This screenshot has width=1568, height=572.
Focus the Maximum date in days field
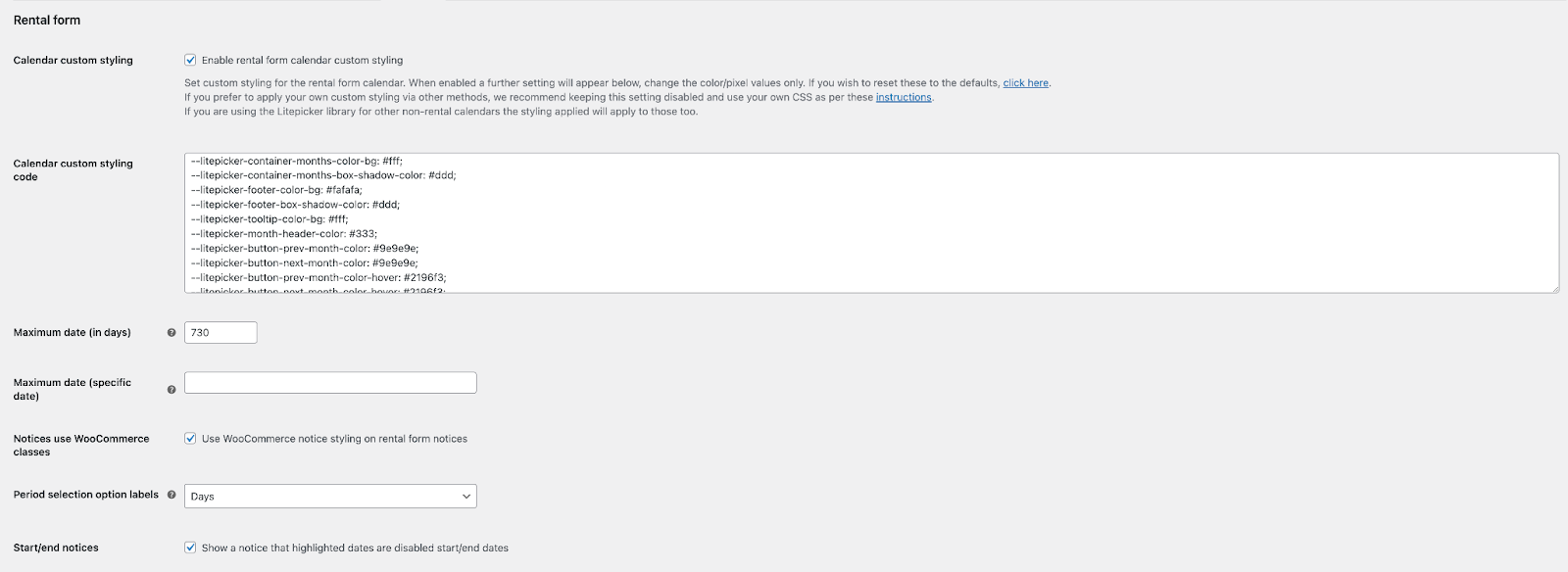pyautogui.click(x=220, y=333)
